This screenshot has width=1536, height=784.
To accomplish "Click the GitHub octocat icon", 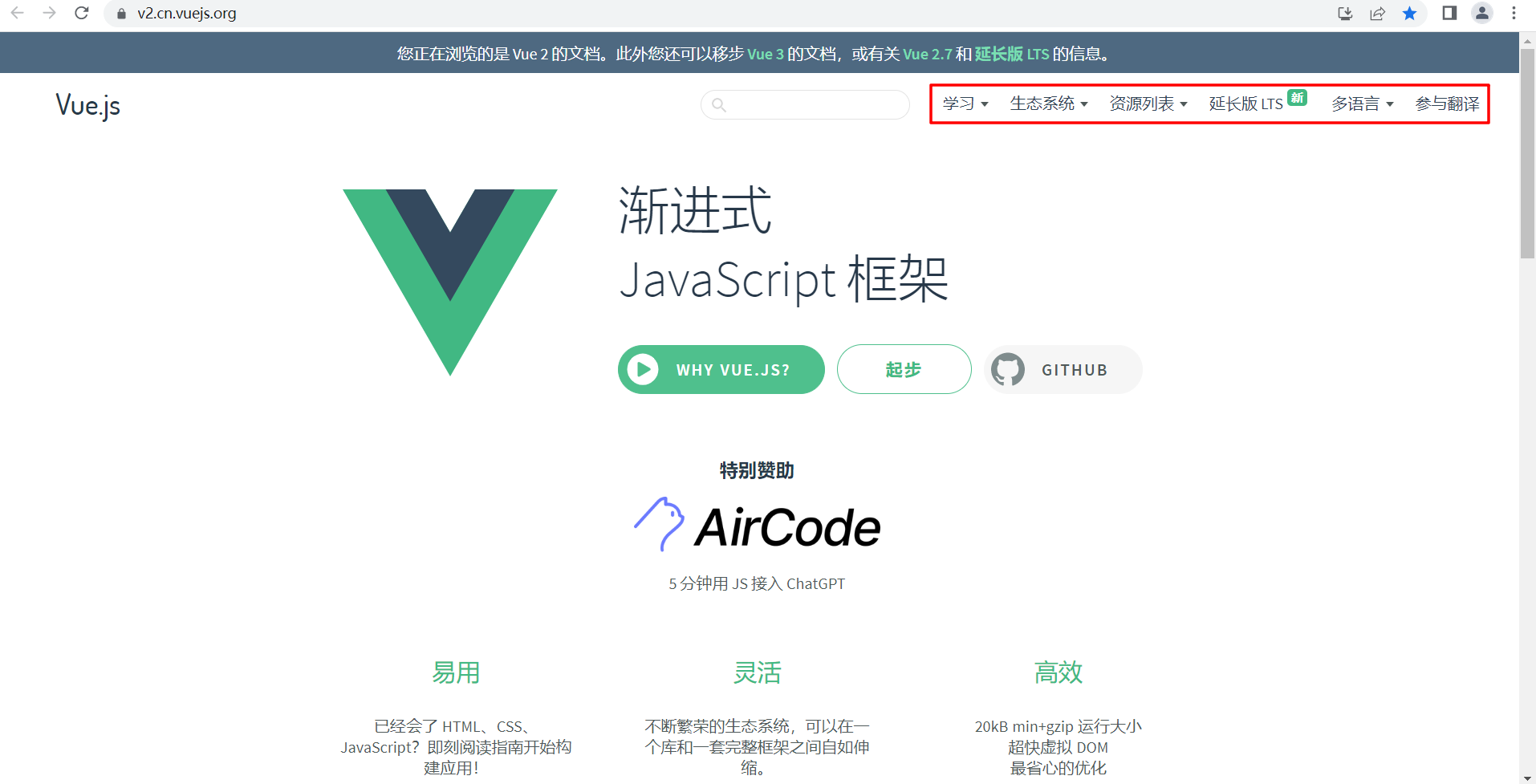I will 1008,370.
